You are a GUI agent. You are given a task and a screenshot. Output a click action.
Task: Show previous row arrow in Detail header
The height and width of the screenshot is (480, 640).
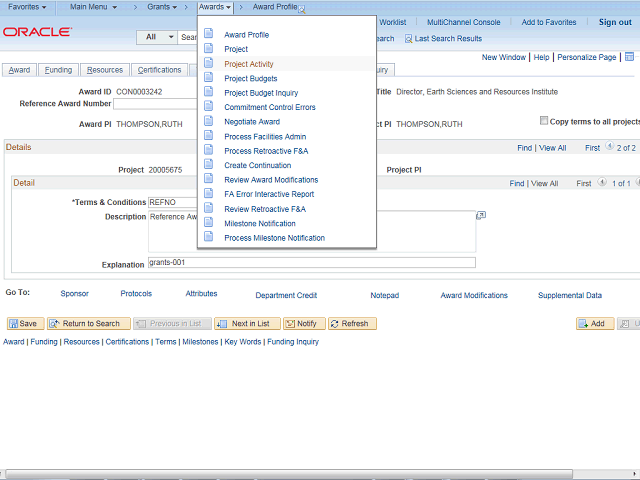coord(602,182)
